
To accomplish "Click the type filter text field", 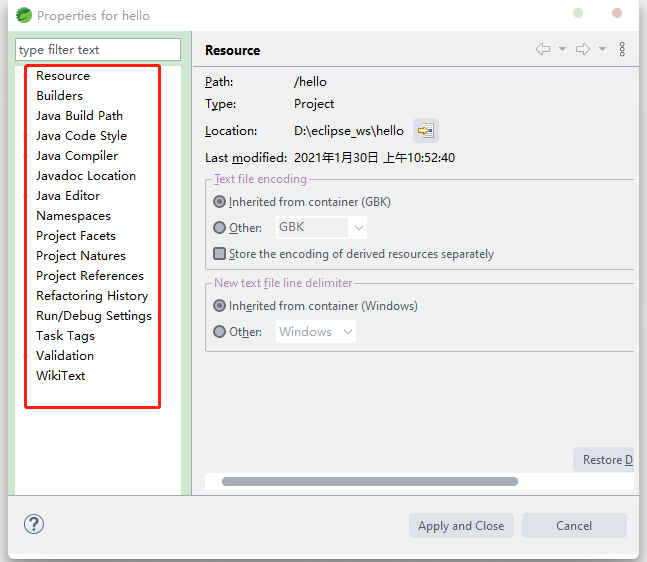I will pyautogui.click(x=98, y=50).
